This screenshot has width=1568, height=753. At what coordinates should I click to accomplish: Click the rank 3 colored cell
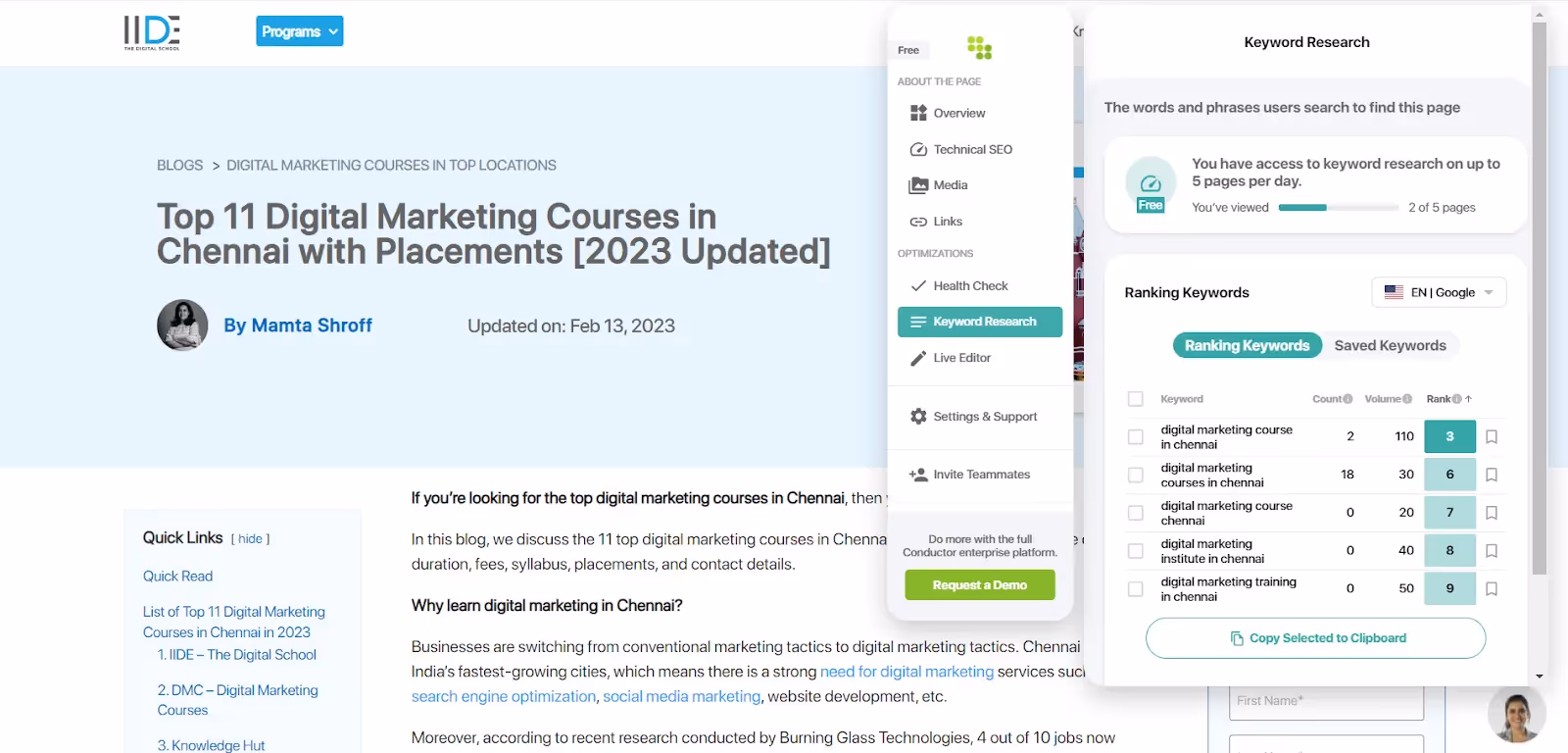[x=1449, y=436]
